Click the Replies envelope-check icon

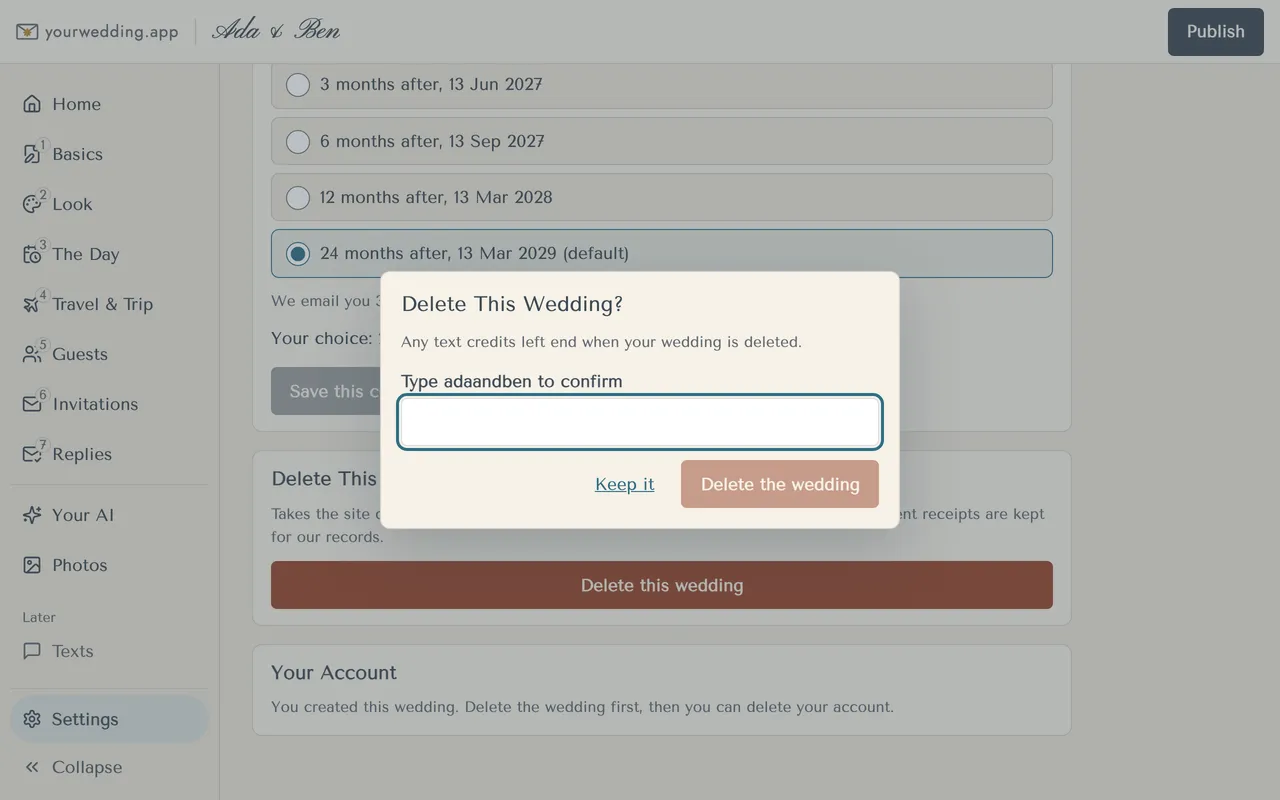point(32,454)
